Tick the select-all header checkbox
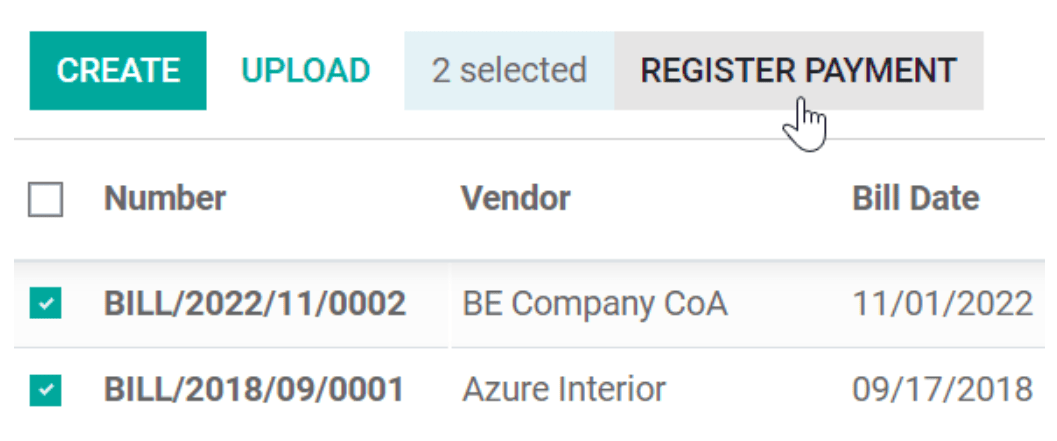Viewport: 1057px width, 441px height. coord(45,200)
